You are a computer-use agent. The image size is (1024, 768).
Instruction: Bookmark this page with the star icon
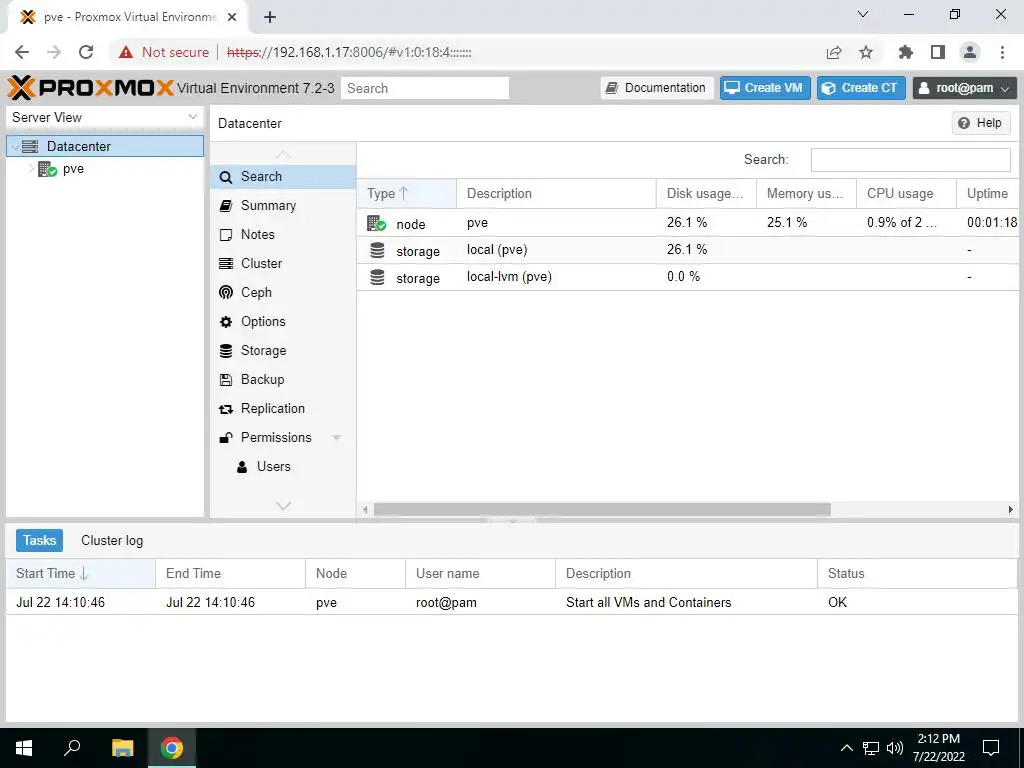[x=866, y=52]
